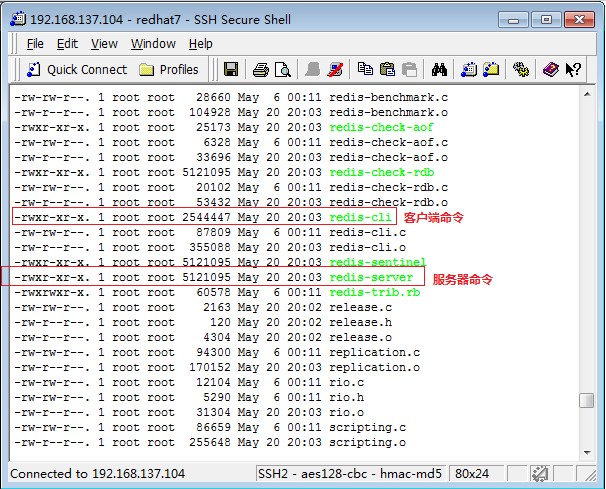Click 'rio.c' file name

347,382
